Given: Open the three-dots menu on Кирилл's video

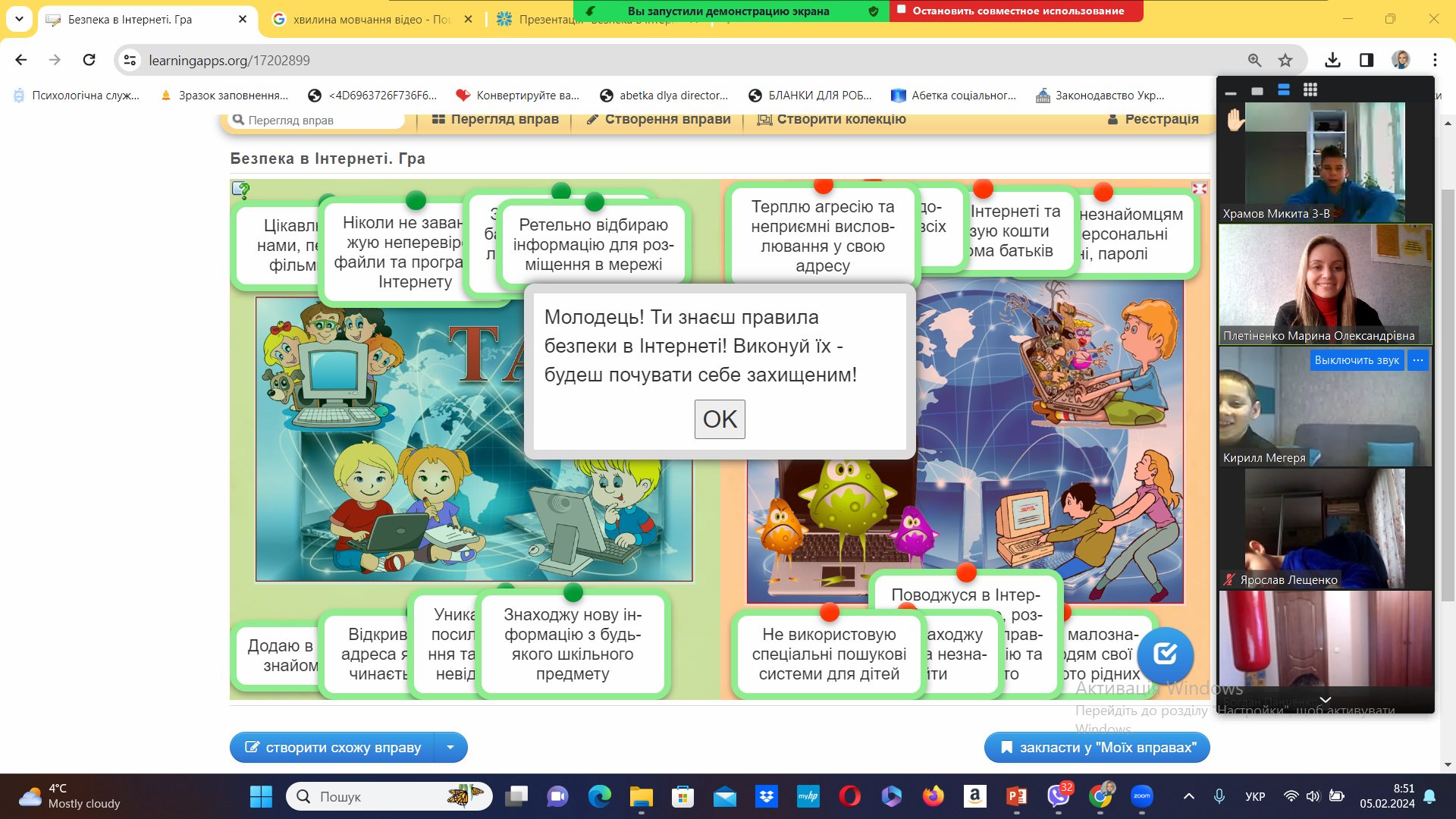Looking at the screenshot, I should click(x=1417, y=360).
